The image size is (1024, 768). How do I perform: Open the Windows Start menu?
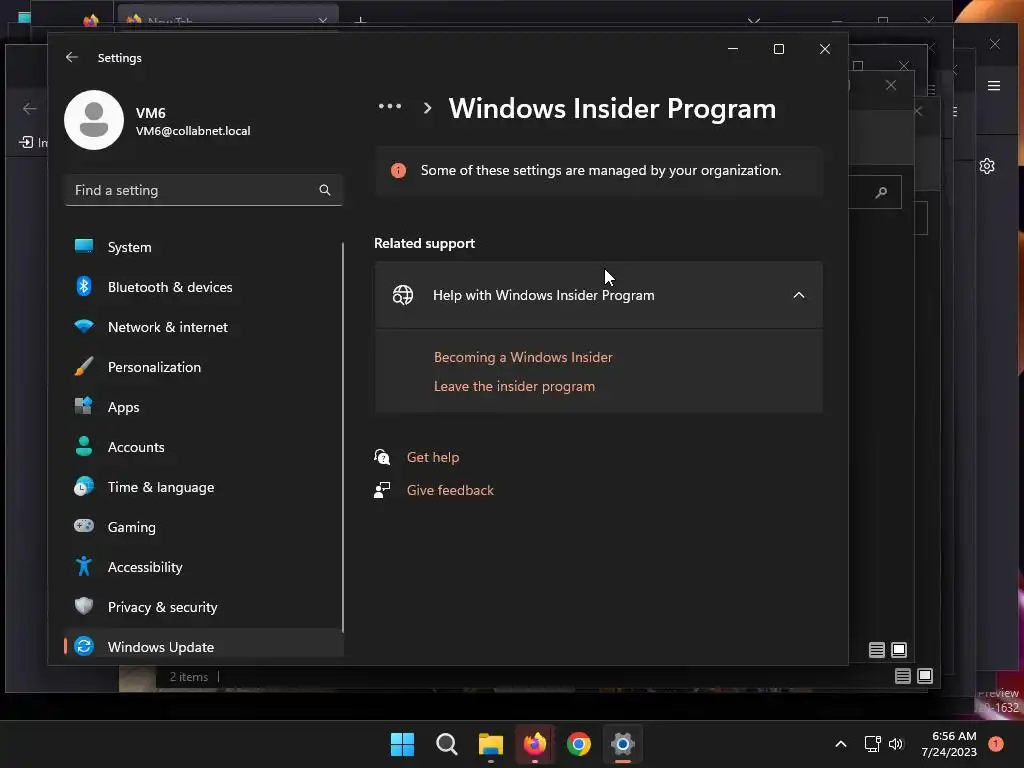tap(402, 744)
